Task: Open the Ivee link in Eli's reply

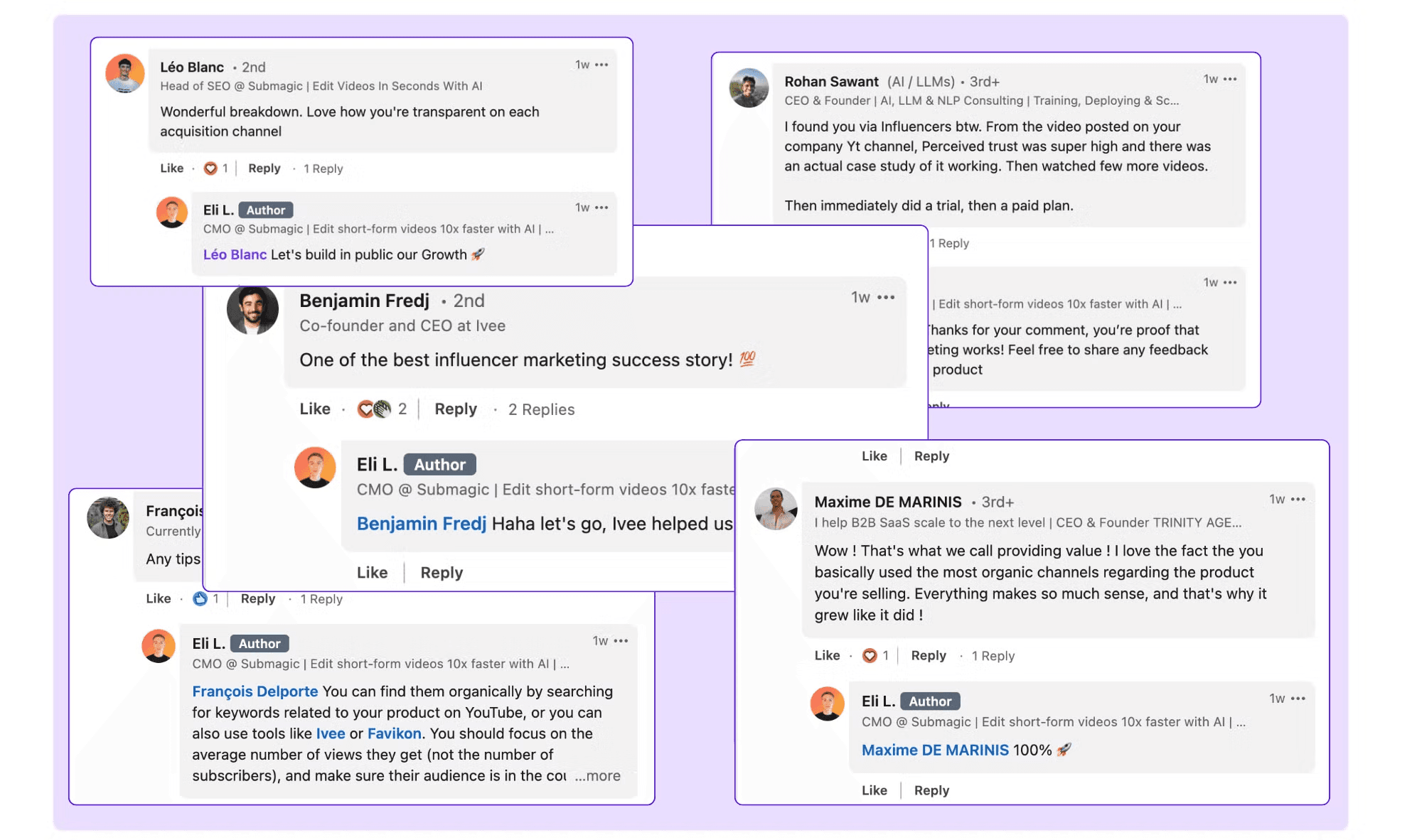Action: [x=331, y=733]
